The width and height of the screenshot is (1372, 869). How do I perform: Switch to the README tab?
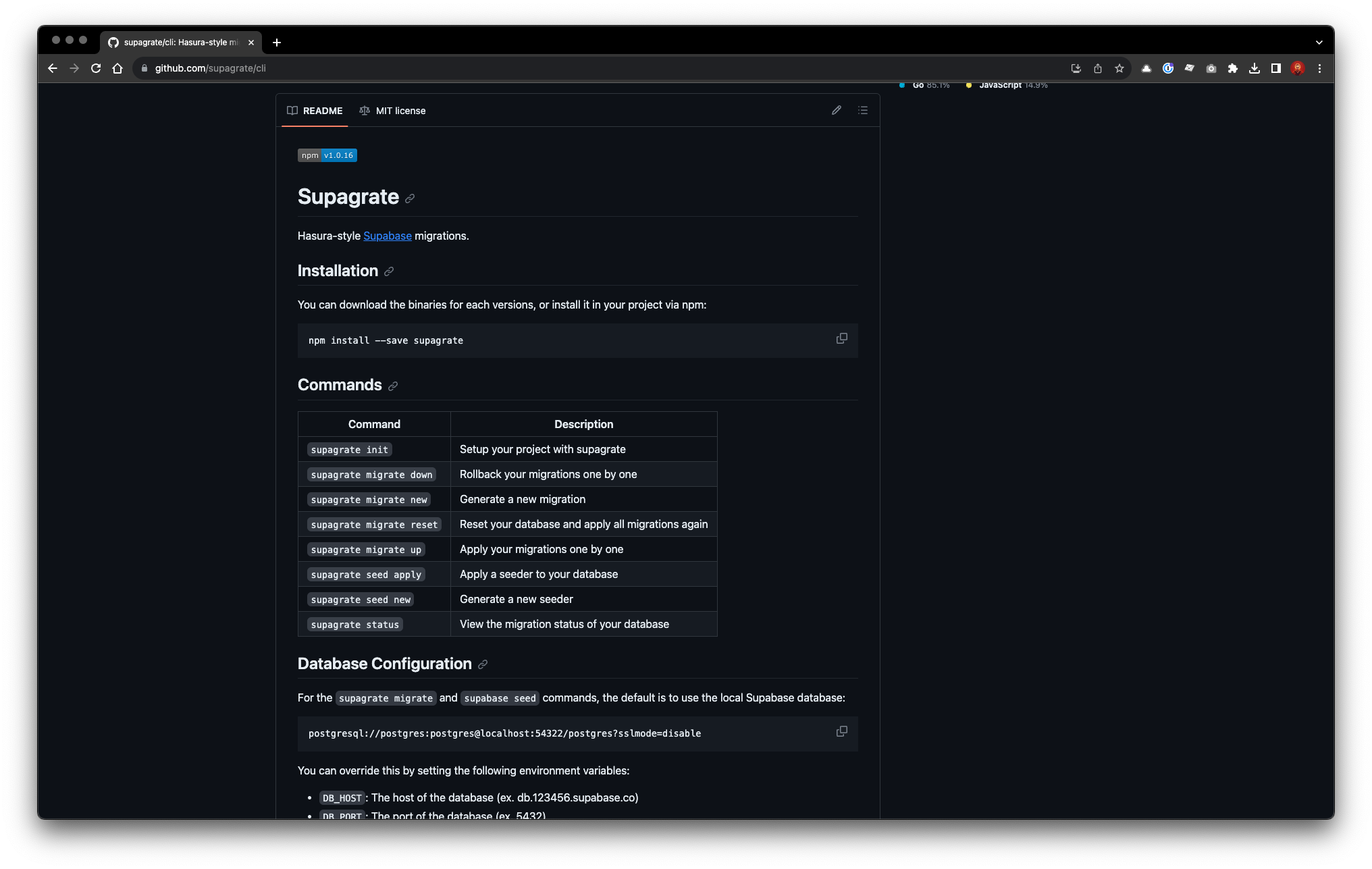point(315,111)
